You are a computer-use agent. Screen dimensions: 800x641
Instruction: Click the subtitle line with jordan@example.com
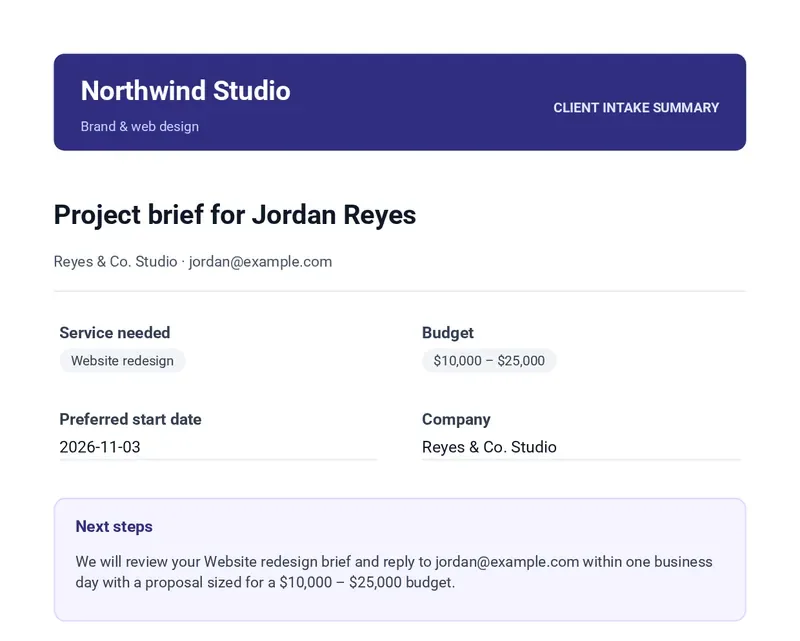pos(193,262)
